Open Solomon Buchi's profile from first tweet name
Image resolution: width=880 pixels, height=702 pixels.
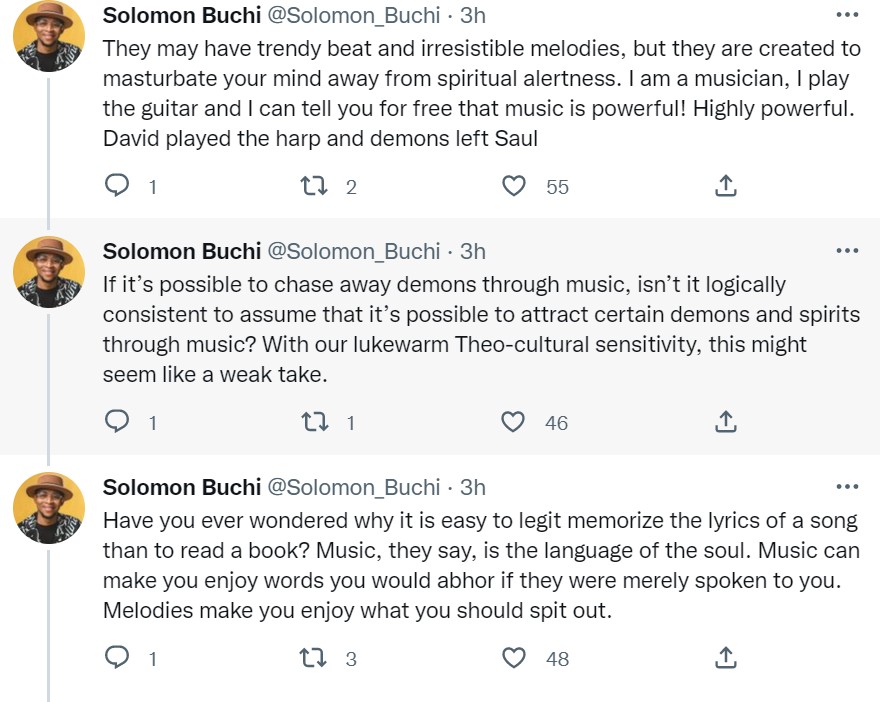click(x=182, y=15)
